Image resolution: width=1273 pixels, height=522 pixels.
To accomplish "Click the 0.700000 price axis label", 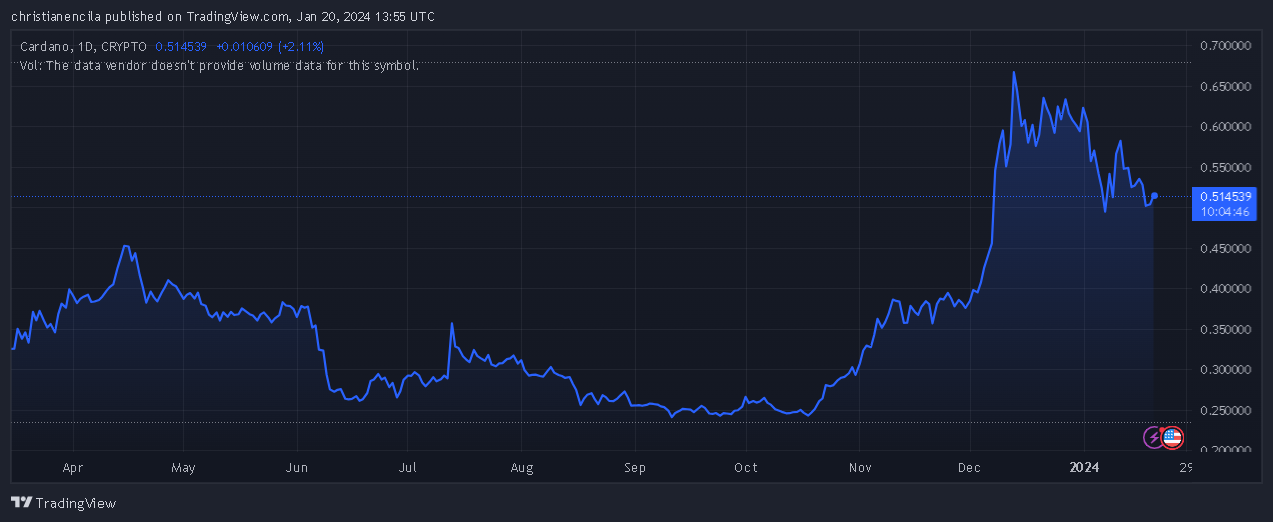I will click(1225, 46).
